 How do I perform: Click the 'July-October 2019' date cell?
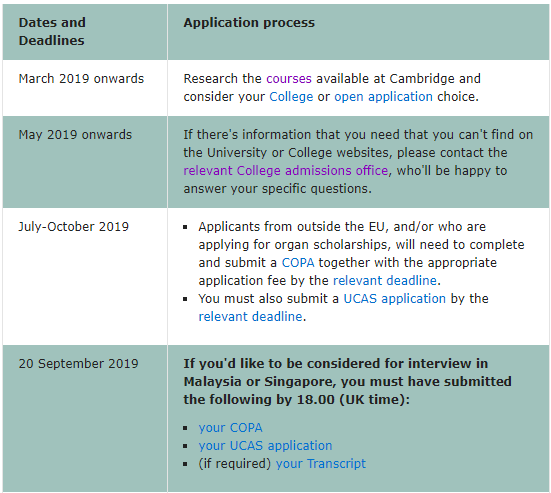point(74,227)
